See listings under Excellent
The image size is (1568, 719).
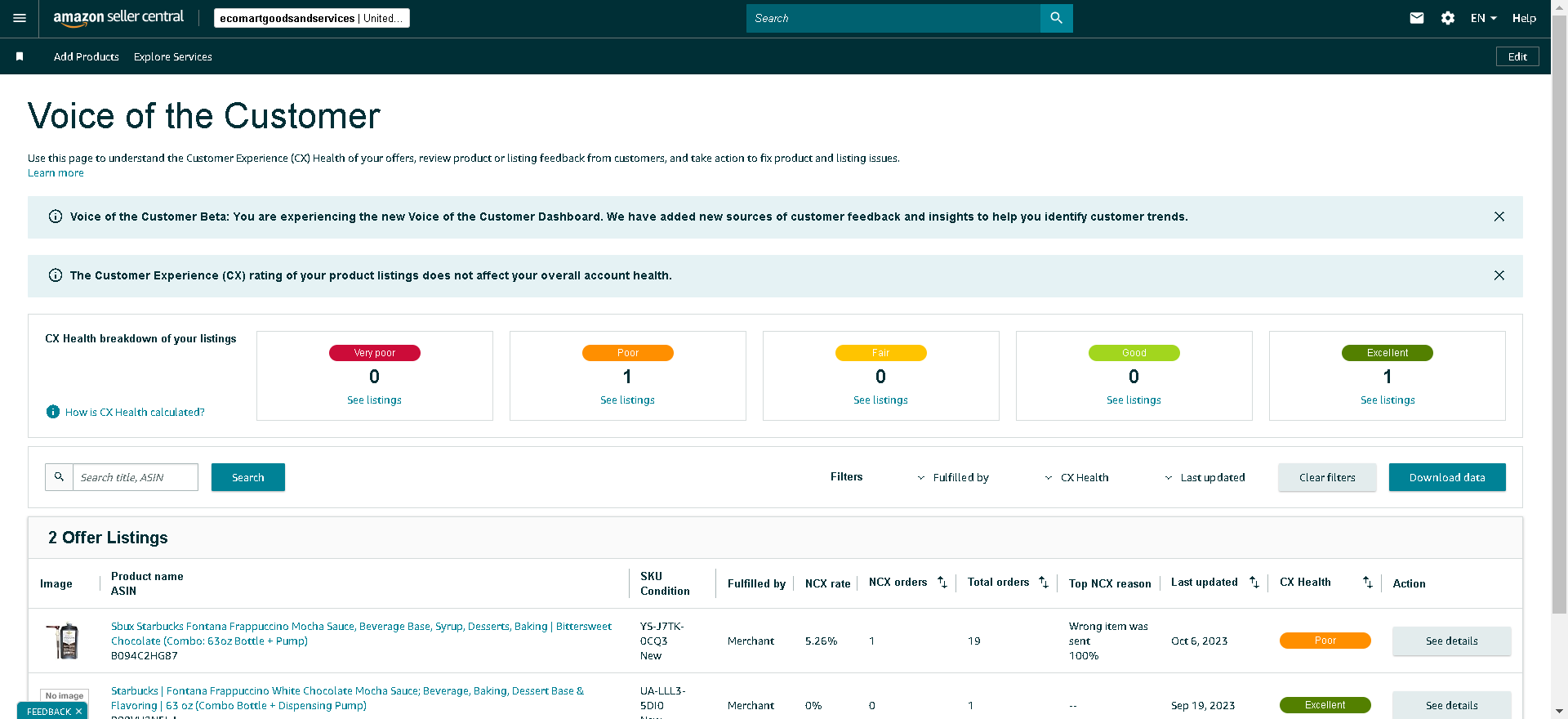coord(1388,400)
